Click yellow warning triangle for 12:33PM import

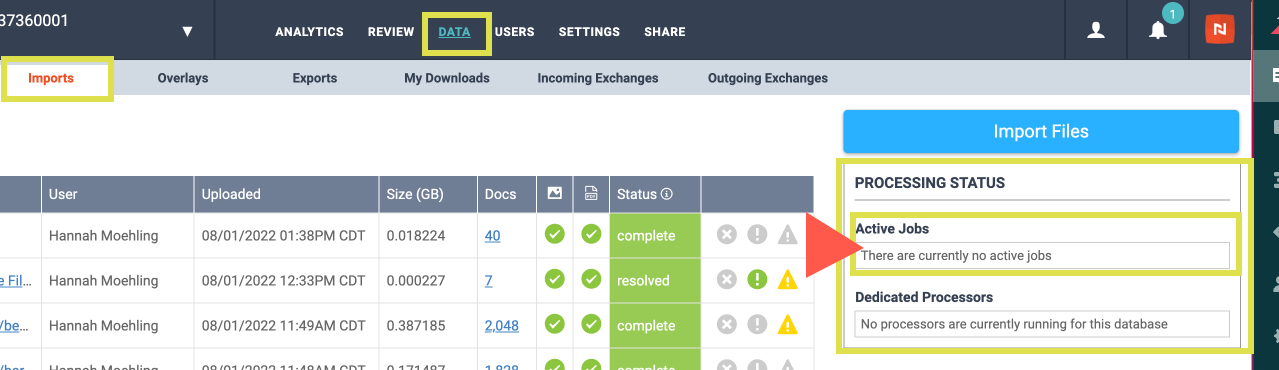click(x=787, y=280)
